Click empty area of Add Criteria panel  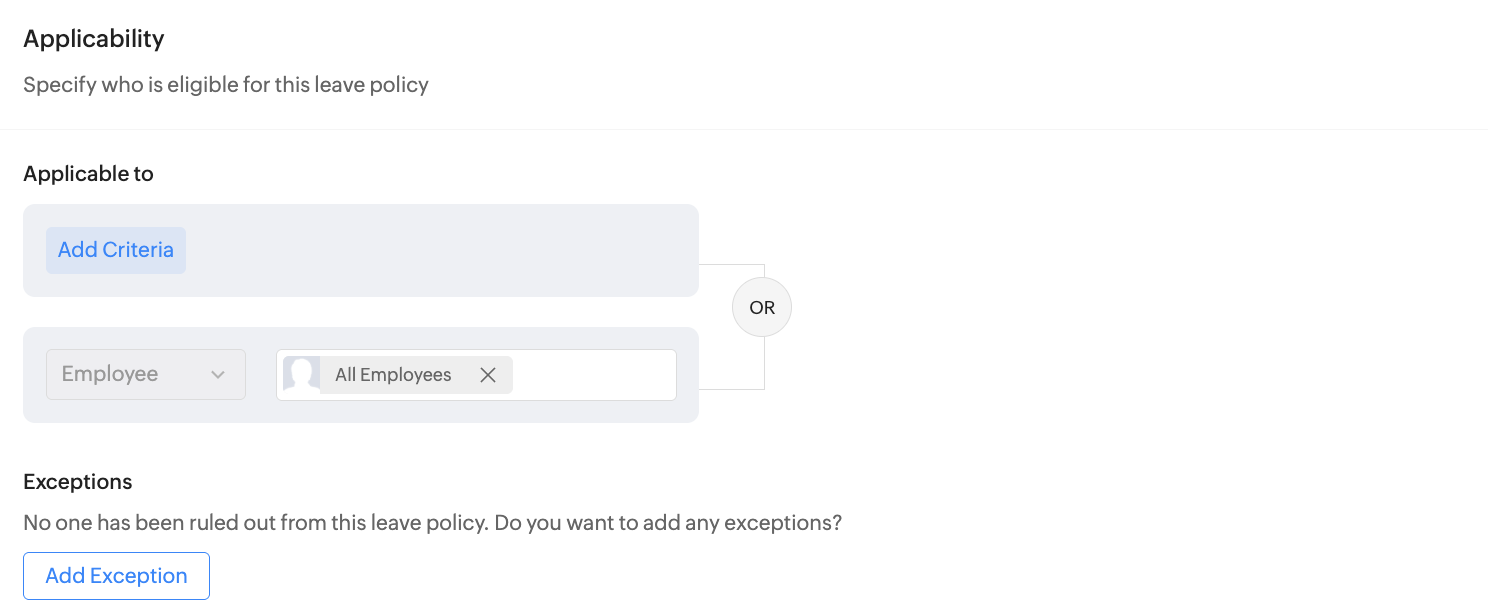(x=440, y=250)
